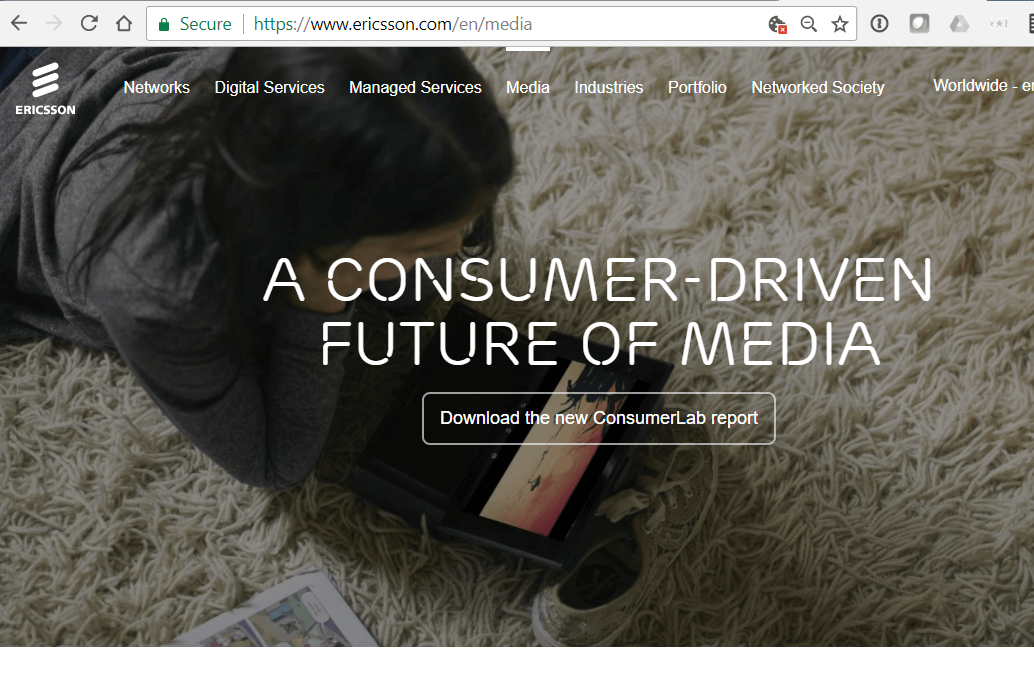Click the zoom magnifier in the address bar
Screen dimensions: 1034x684
click(809, 24)
